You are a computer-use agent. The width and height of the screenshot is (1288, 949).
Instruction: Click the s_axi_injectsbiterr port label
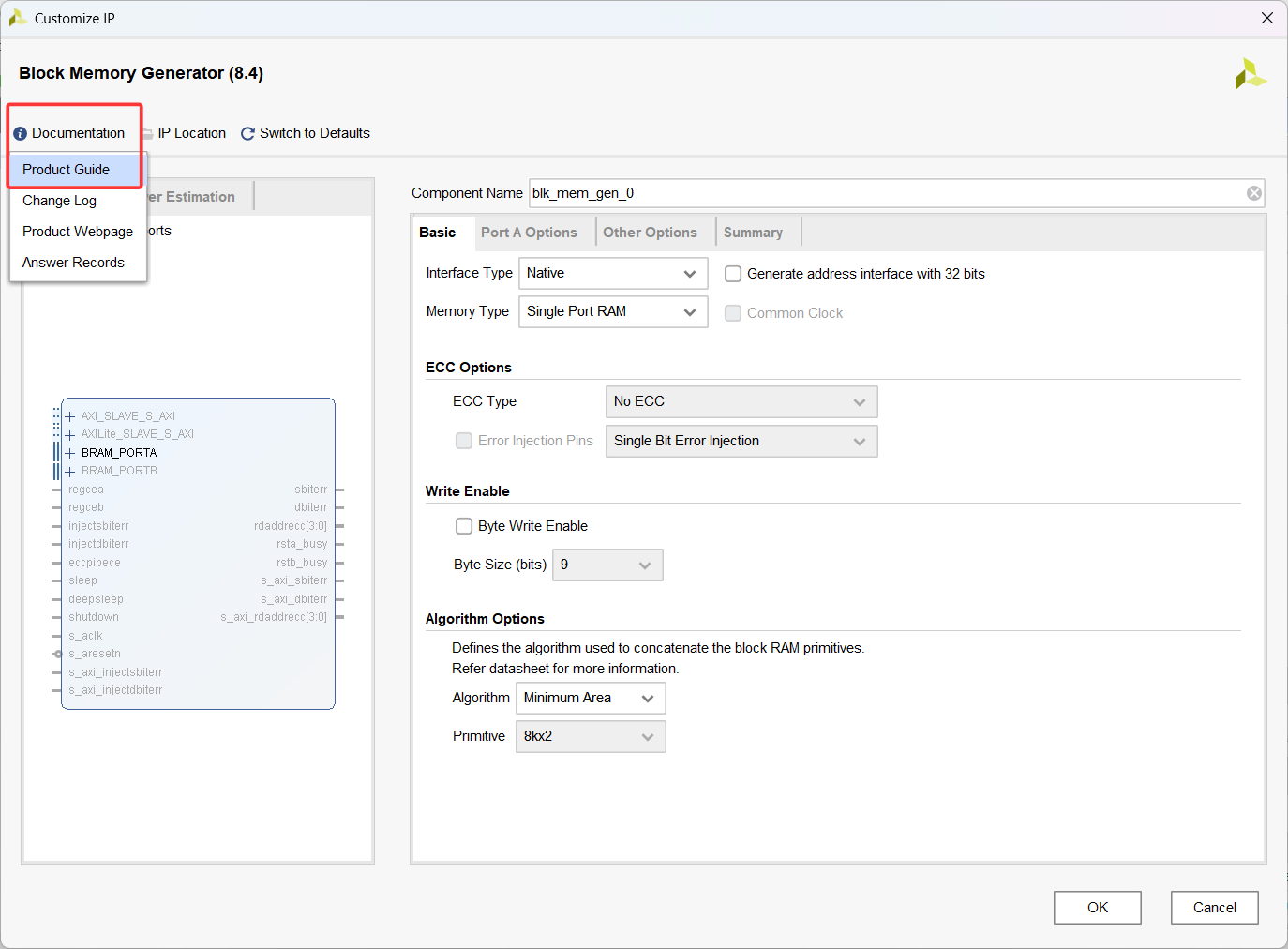coord(115,672)
